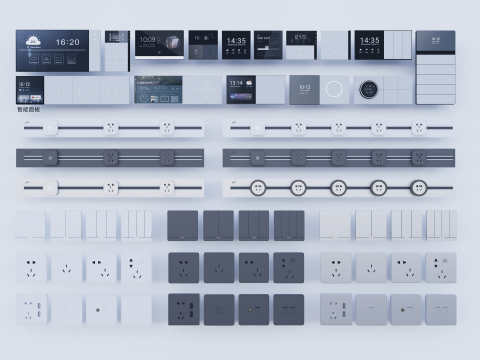Select the grey 10:12 clock panel
This screenshot has height=360, width=480.
click(x=304, y=90)
